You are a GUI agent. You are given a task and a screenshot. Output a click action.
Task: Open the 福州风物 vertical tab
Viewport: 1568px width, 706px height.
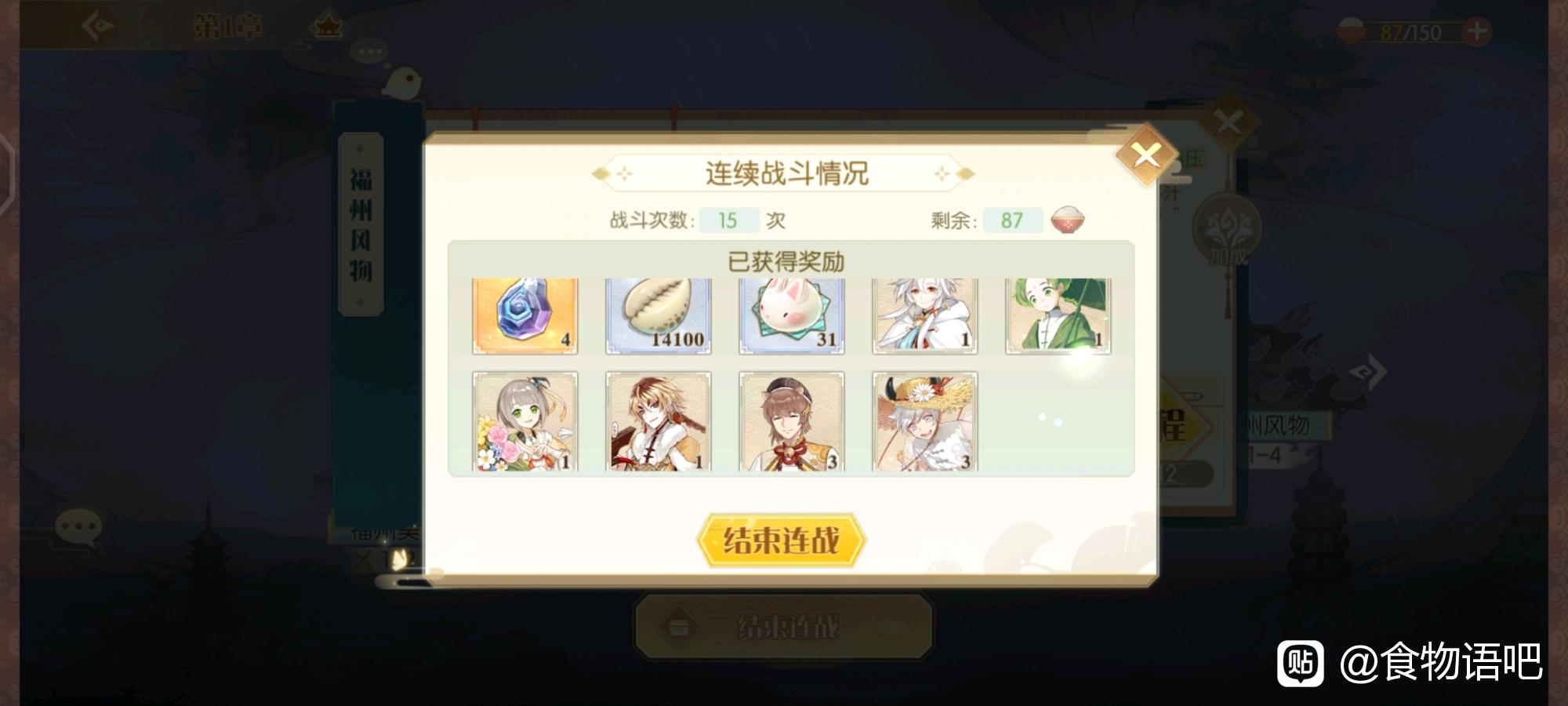pyautogui.click(x=361, y=224)
